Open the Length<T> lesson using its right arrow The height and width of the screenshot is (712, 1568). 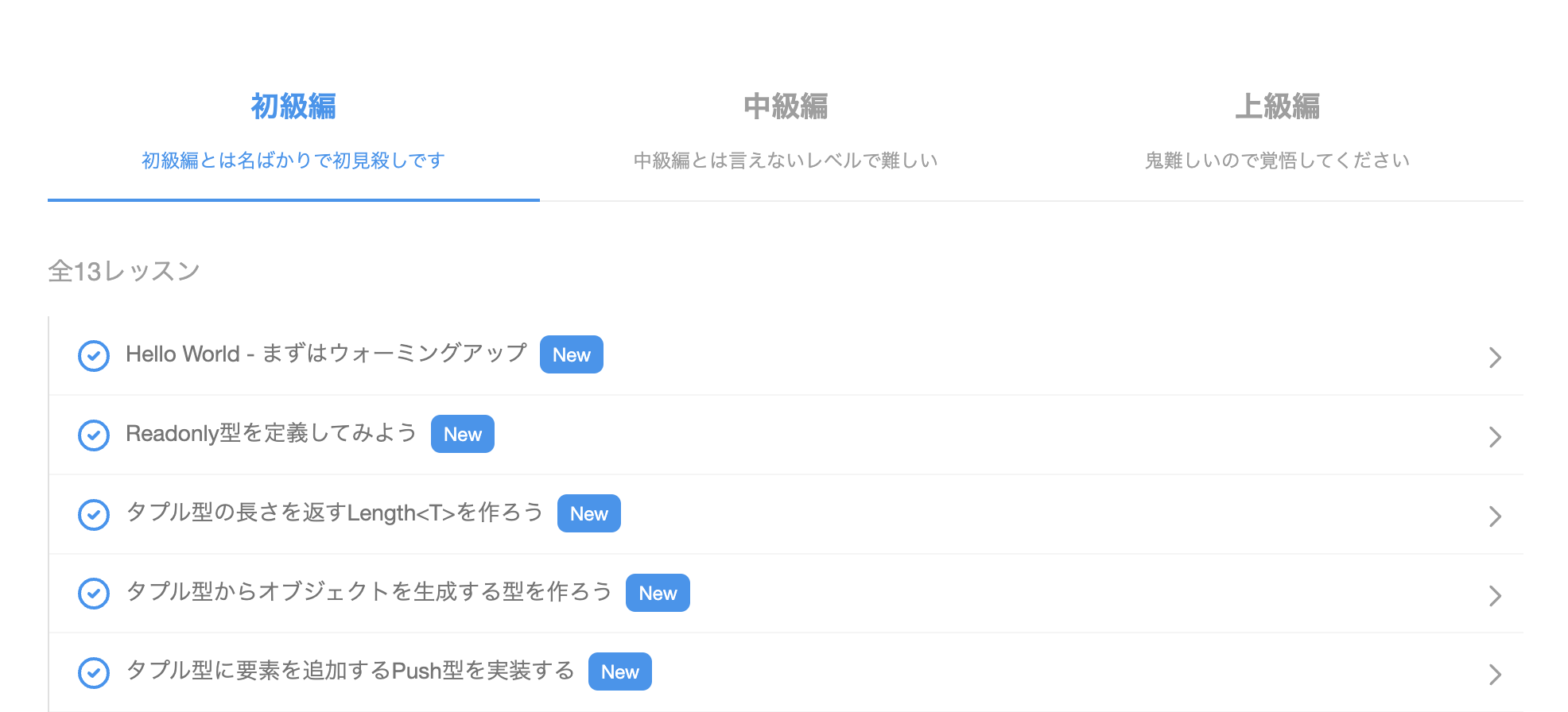coord(1496,517)
